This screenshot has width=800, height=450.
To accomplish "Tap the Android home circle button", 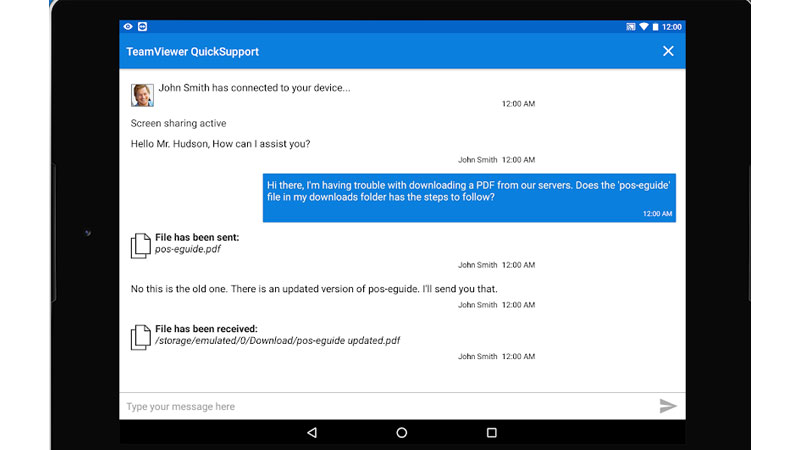I will point(402,433).
